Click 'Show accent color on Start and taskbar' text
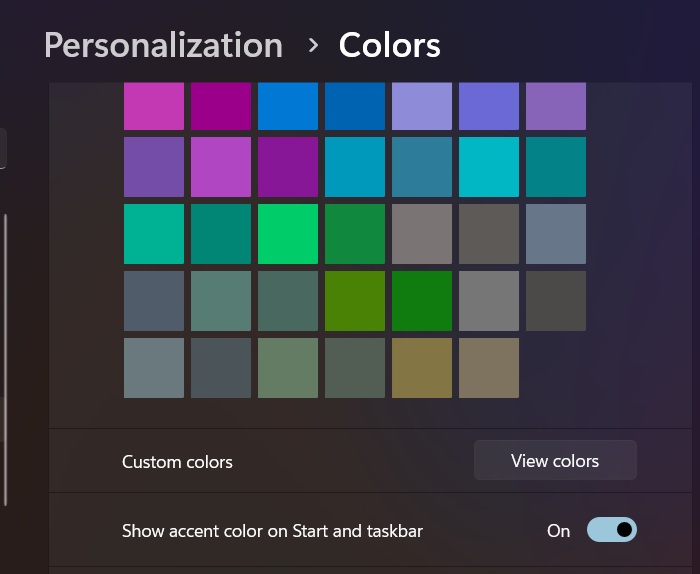Image resolution: width=700 pixels, height=574 pixels. (272, 531)
